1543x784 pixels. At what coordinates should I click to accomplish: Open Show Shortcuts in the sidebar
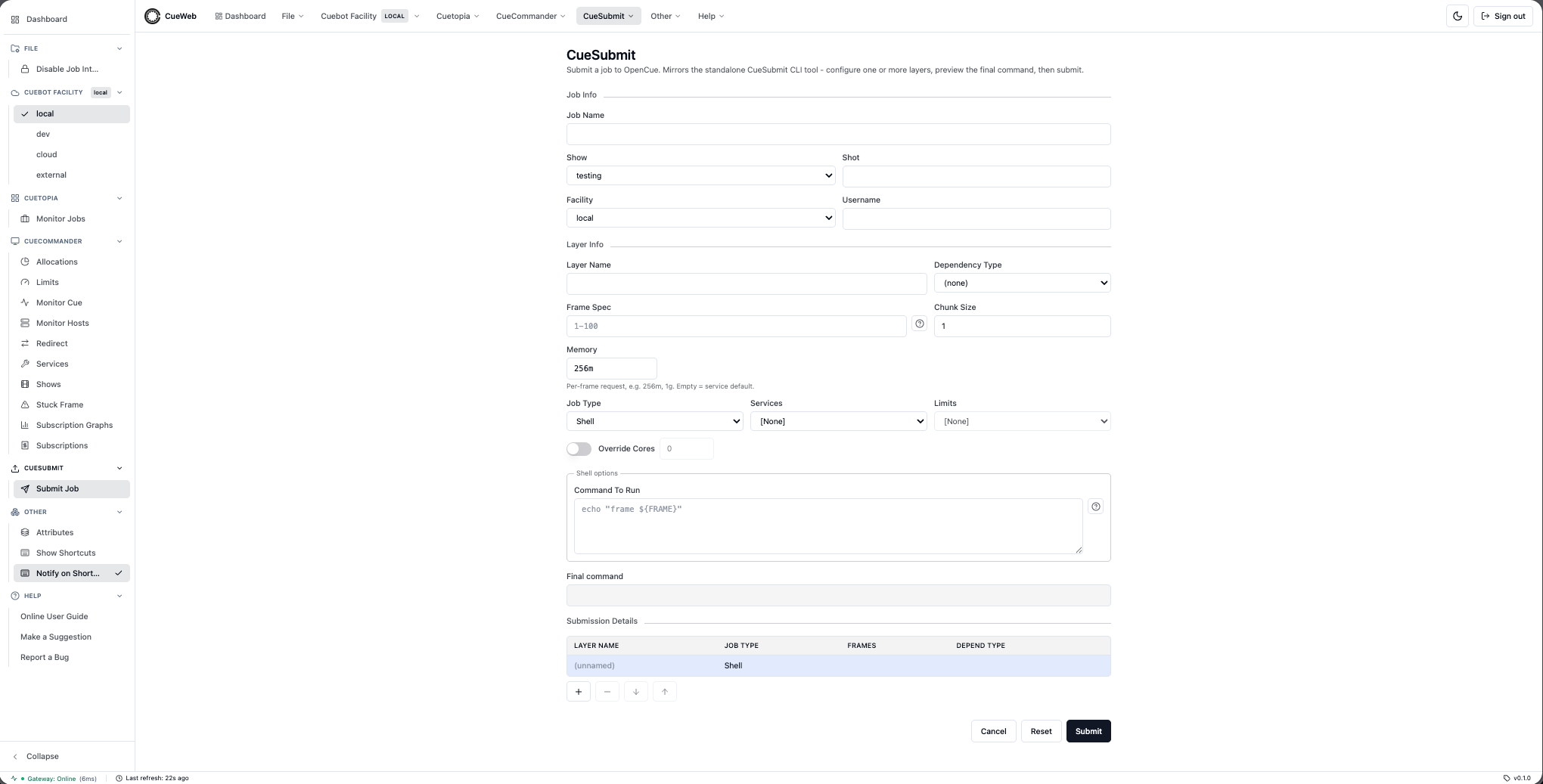pyautogui.click(x=72, y=553)
